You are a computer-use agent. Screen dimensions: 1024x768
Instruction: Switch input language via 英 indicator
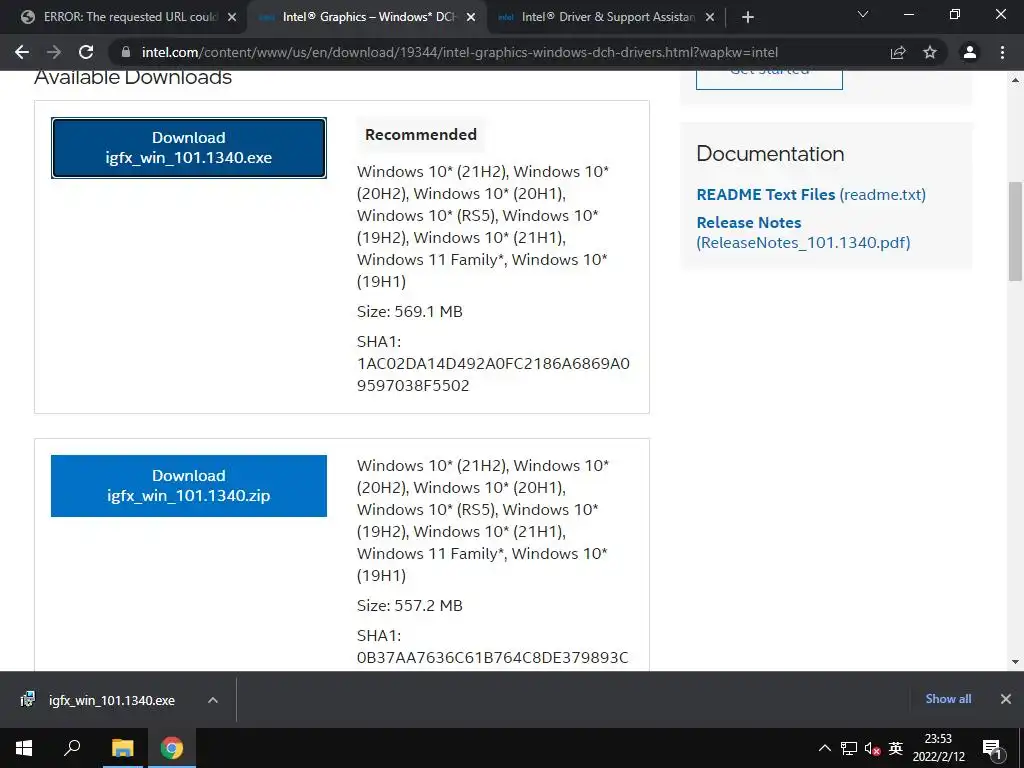pyautogui.click(x=895, y=748)
